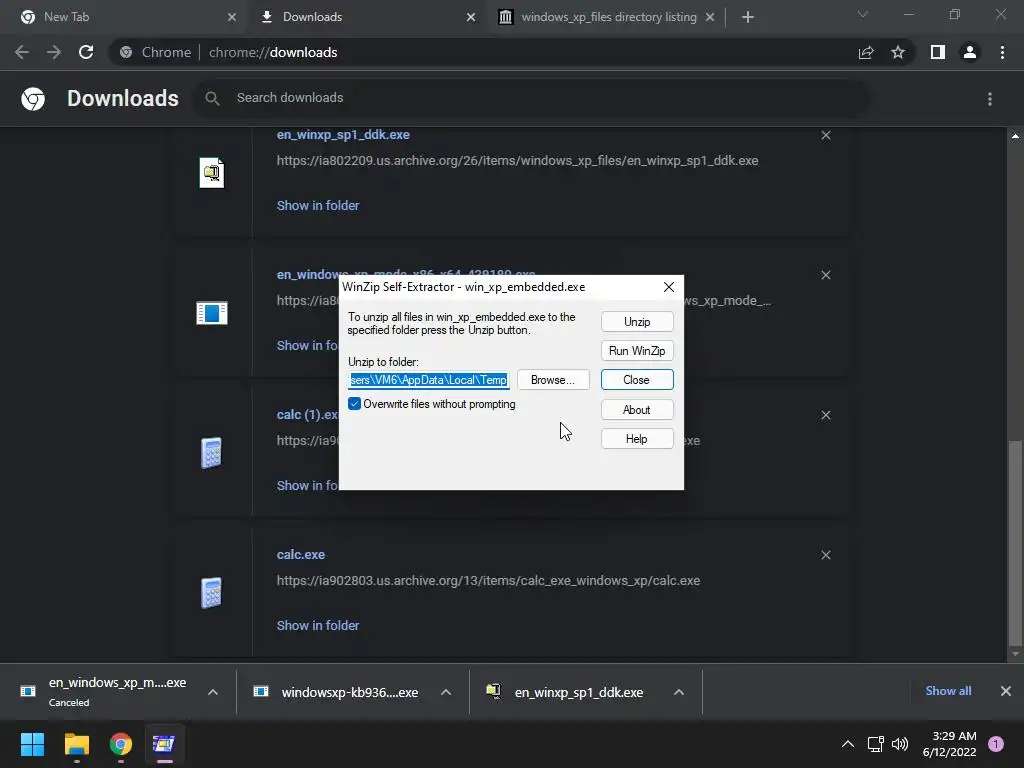The width and height of the screenshot is (1024, 768).
Task: Click the Unzip button in WinZip dialog
Action: click(x=637, y=322)
